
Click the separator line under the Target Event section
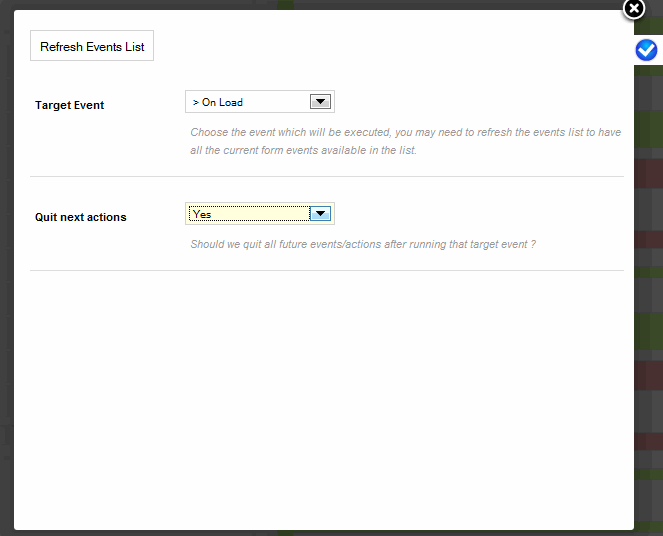327,176
